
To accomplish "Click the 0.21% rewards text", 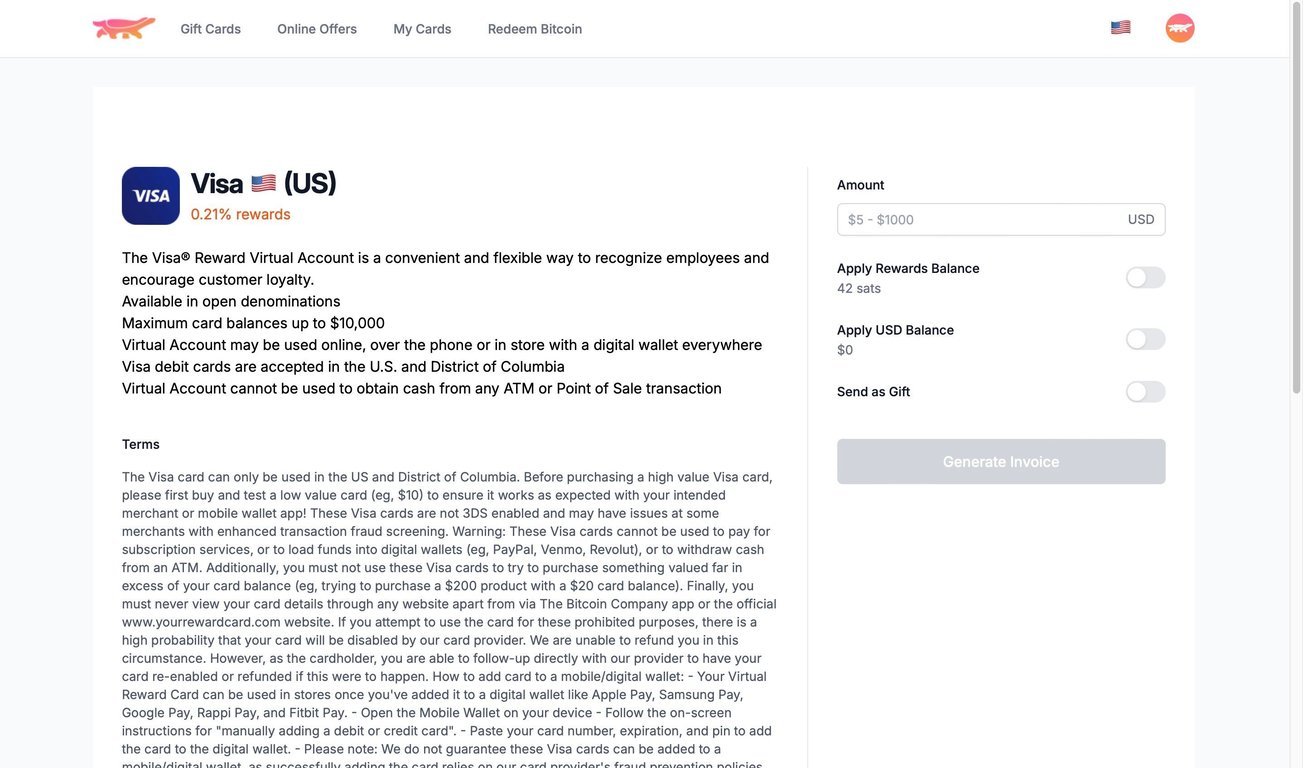I will pyautogui.click(x=240, y=214).
